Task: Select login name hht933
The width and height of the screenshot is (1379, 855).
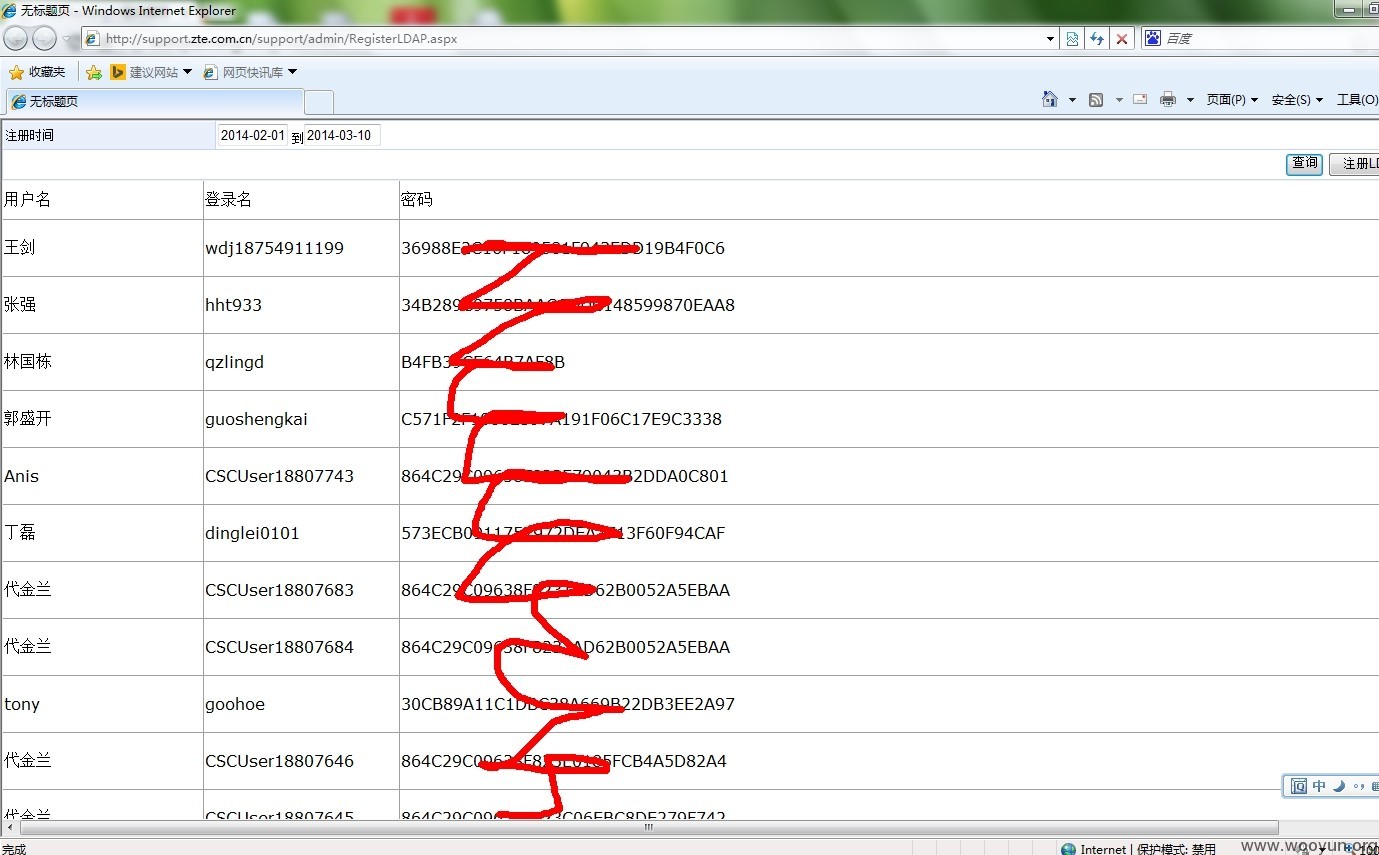Action: [233, 305]
